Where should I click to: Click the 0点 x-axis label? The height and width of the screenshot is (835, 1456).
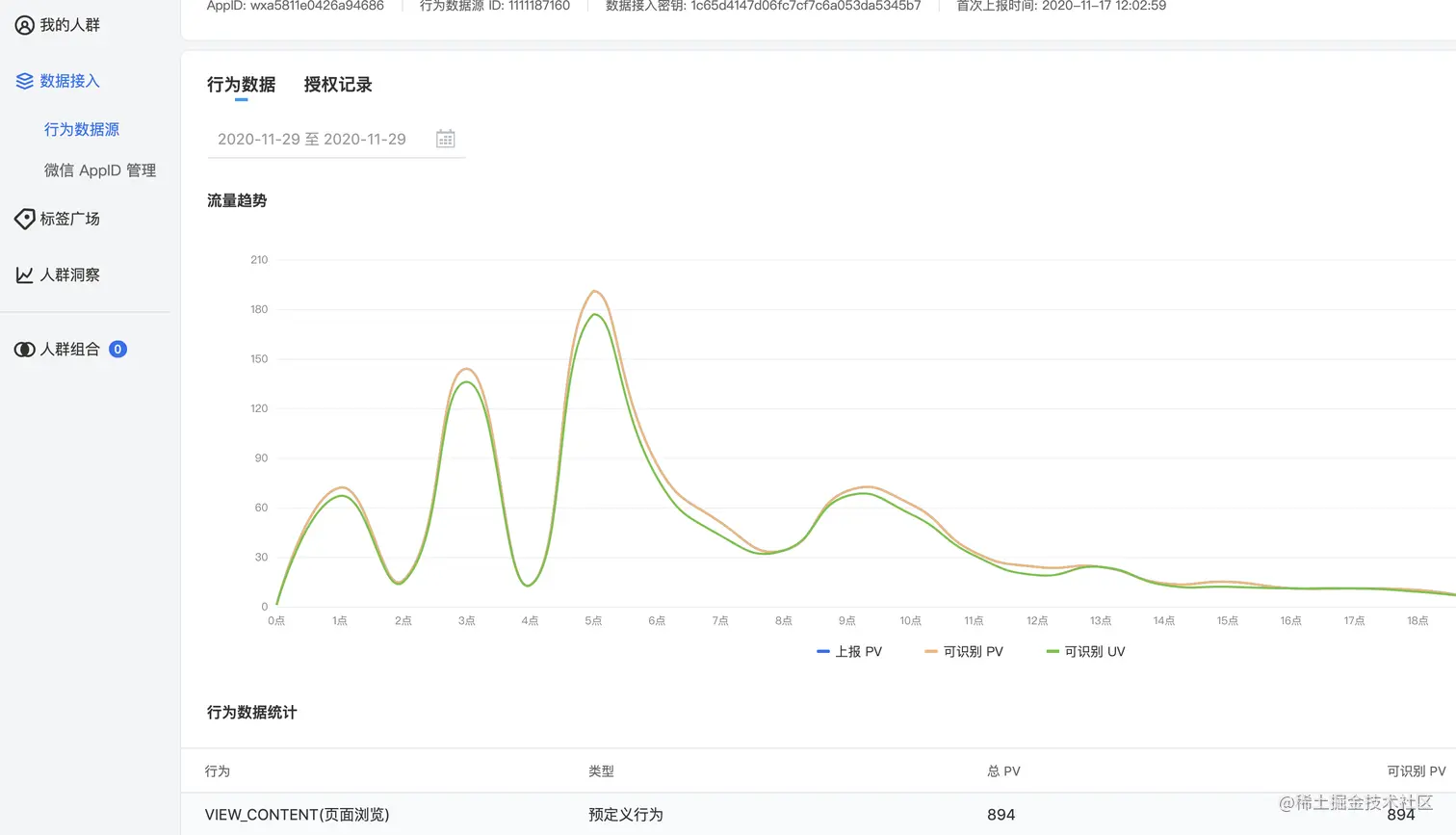pyautogui.click(x=276, y=621)
